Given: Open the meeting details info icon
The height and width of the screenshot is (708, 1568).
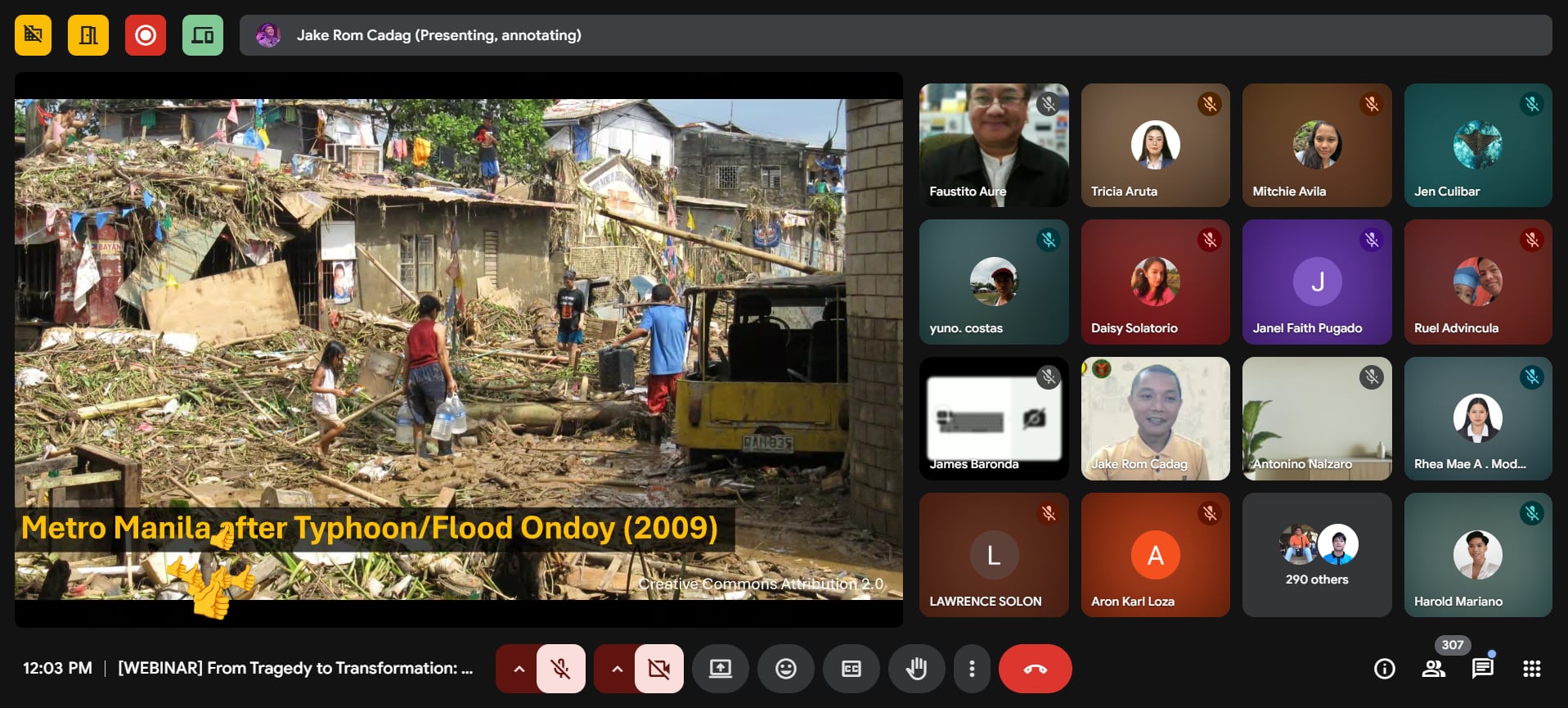Looking at the screenshot, I should click(x=1384, y=669).
